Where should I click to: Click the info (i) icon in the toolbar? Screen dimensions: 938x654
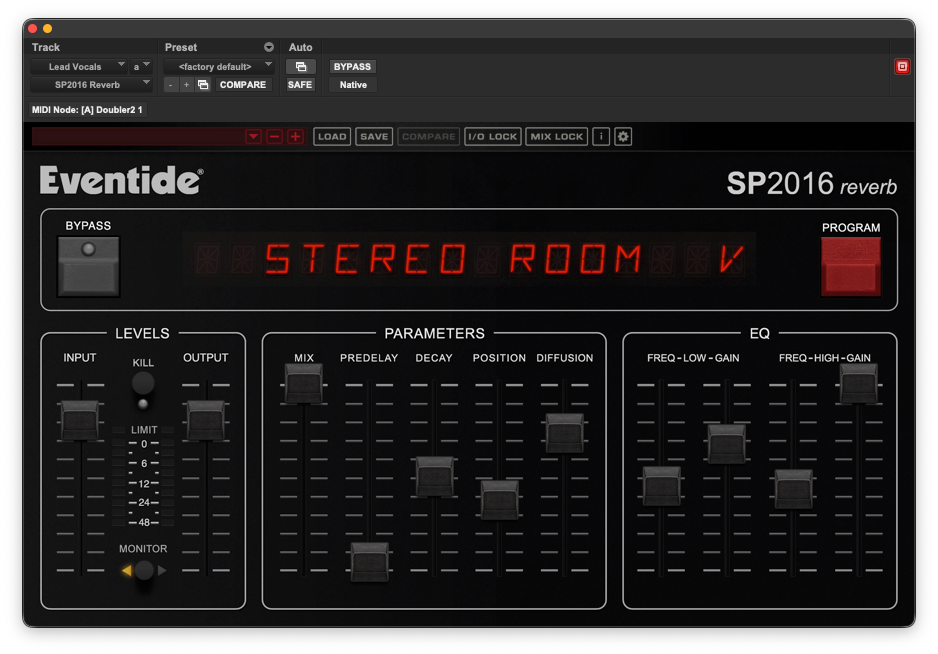click(x=601, y=136)
